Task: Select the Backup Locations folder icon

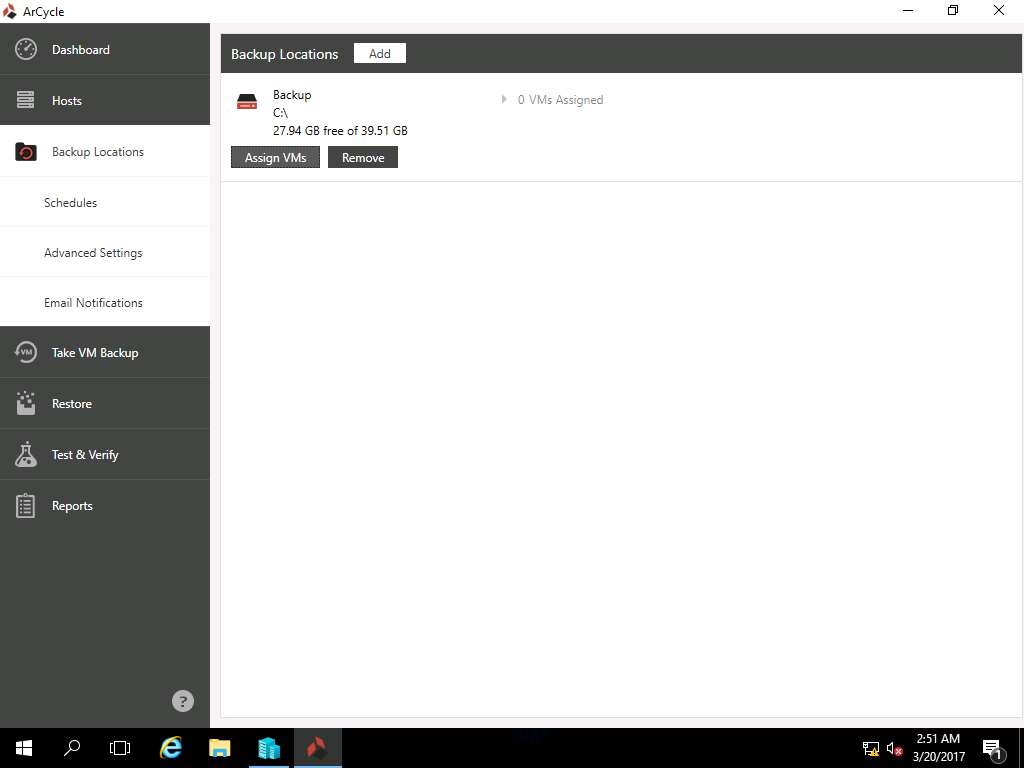Action: pyautogui.click(x=25, y=152)
